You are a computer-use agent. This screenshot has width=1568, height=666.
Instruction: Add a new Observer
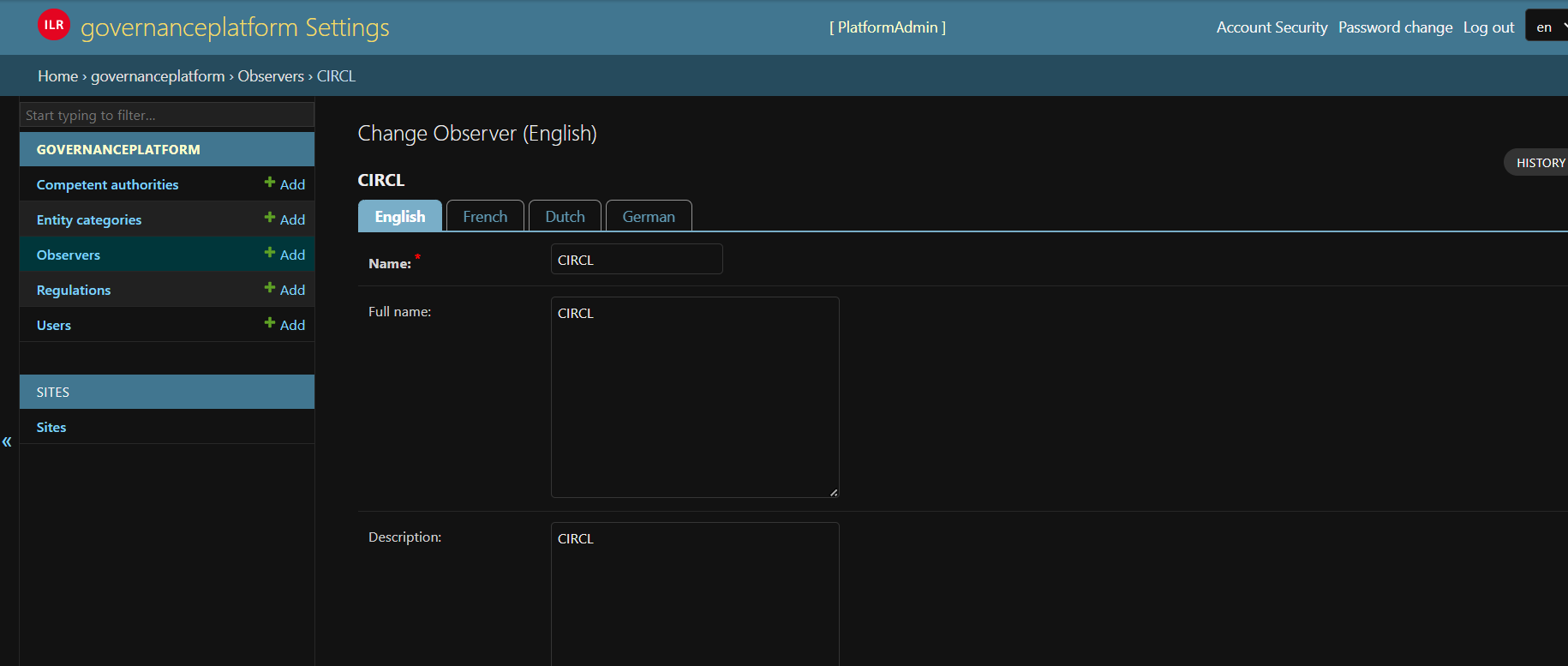coord(284,255)
